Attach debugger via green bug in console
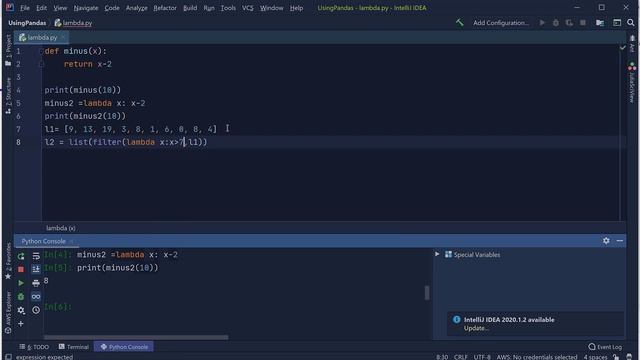The image size is (640, 360). point(21,297)
